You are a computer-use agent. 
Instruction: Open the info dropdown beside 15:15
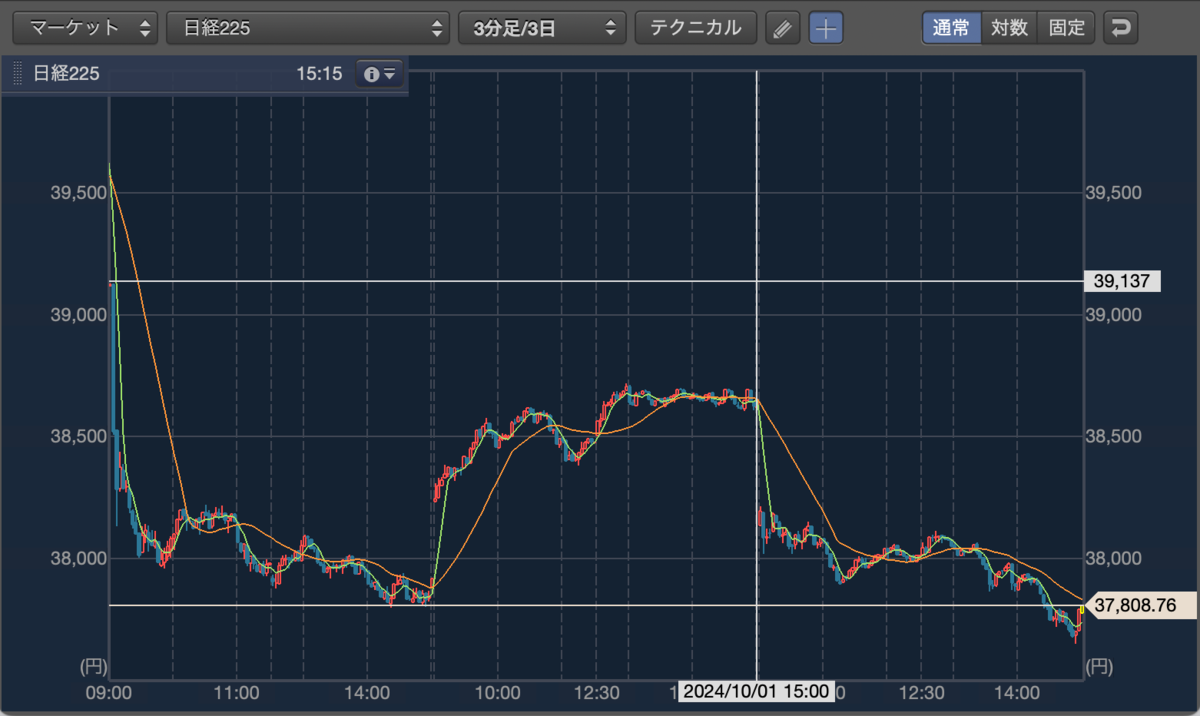tap(380, 73)
